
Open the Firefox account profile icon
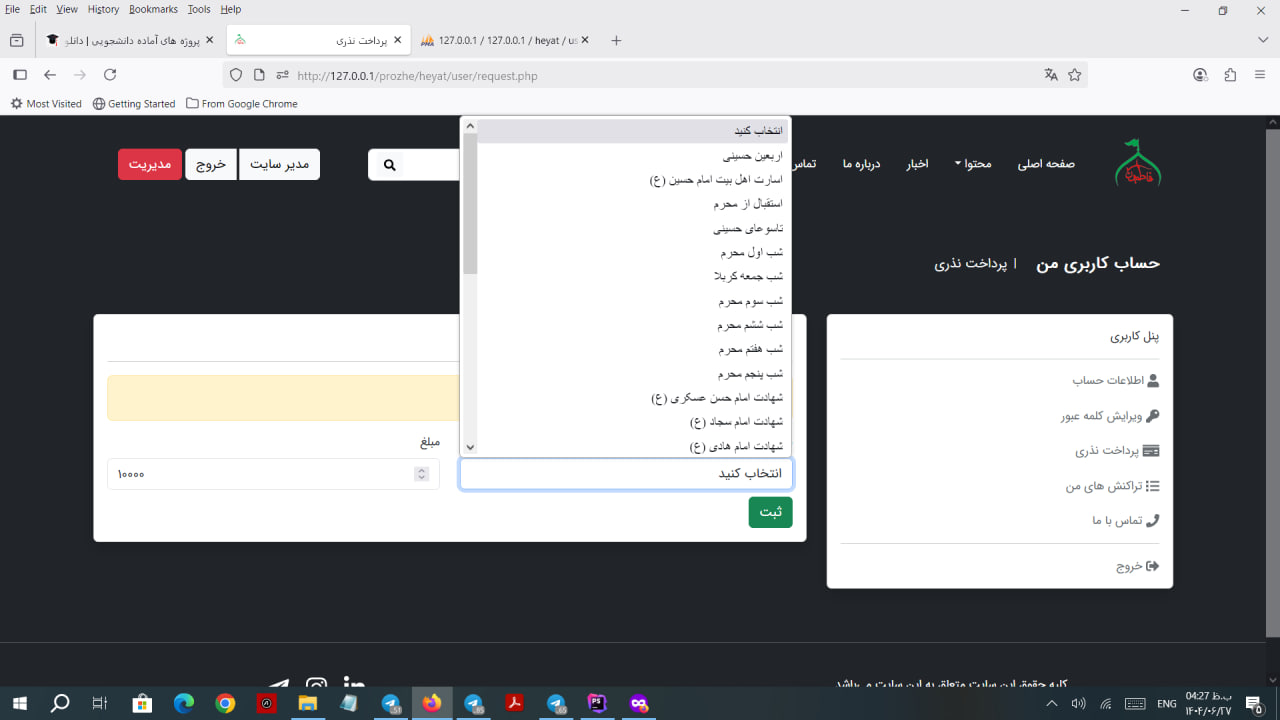pyautogui.click(x=1200, y=75)
